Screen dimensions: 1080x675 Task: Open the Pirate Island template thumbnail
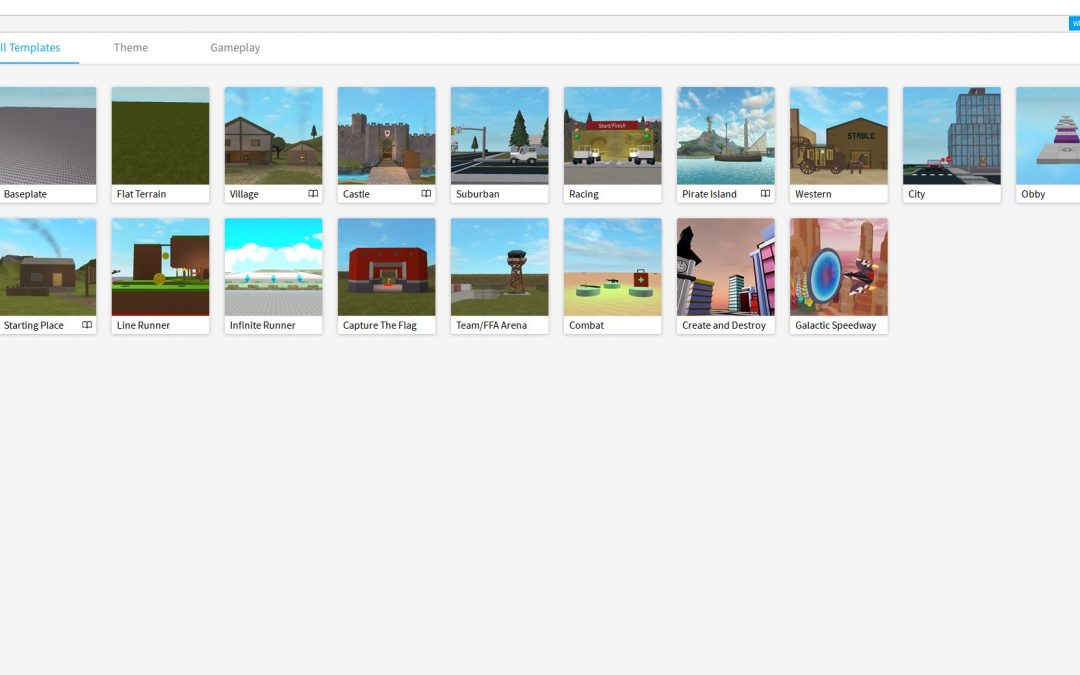725,136
